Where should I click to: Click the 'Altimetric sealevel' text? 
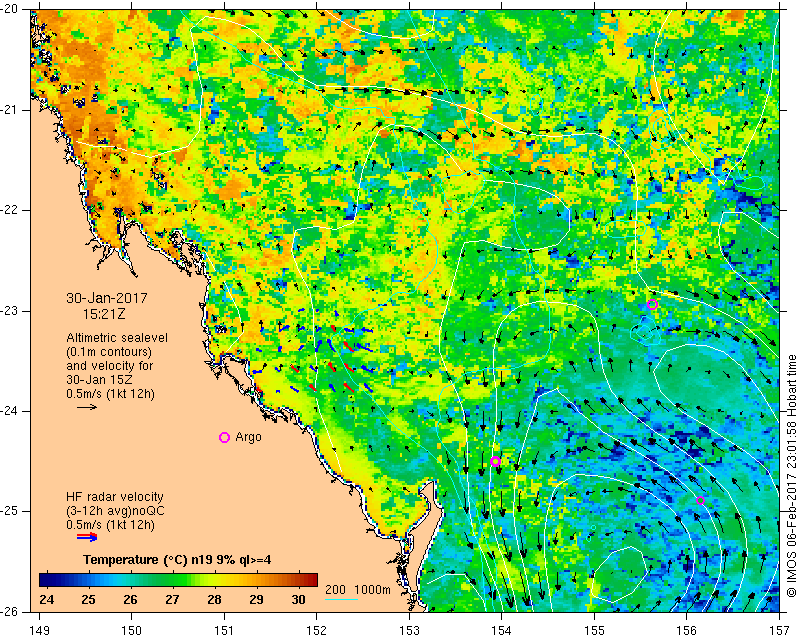pyautogui.click(x=117, y=338)
